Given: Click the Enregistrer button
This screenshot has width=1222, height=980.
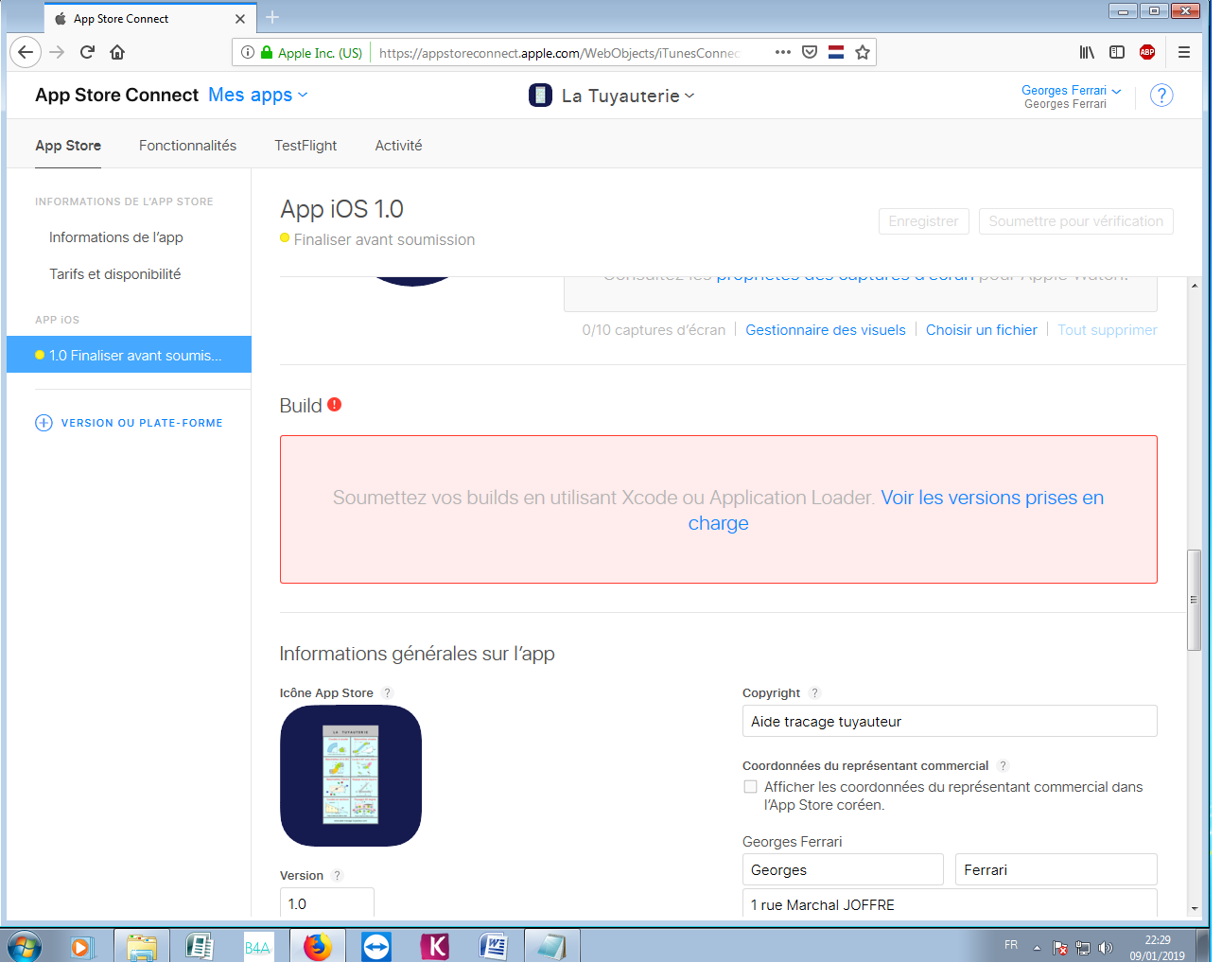Looking at the screenshot, I should pyautogui.click(x=923, y=221).
